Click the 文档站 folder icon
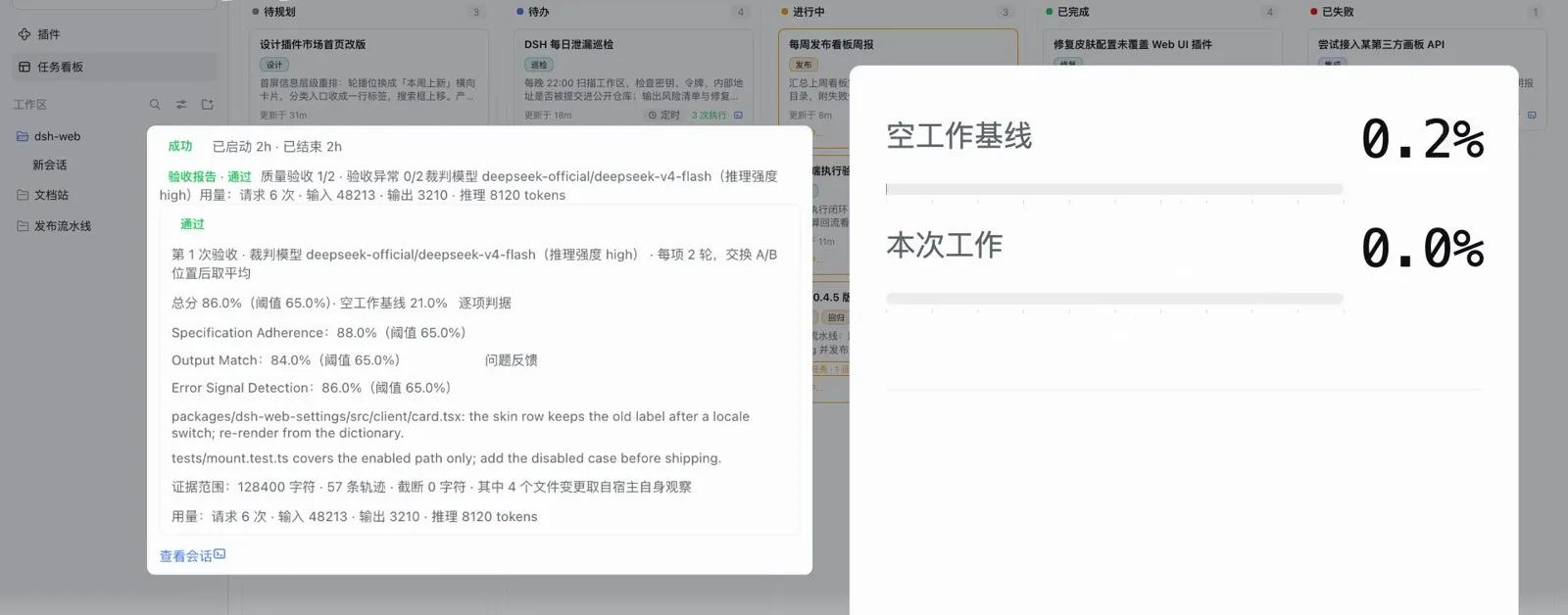 (23, 195)
